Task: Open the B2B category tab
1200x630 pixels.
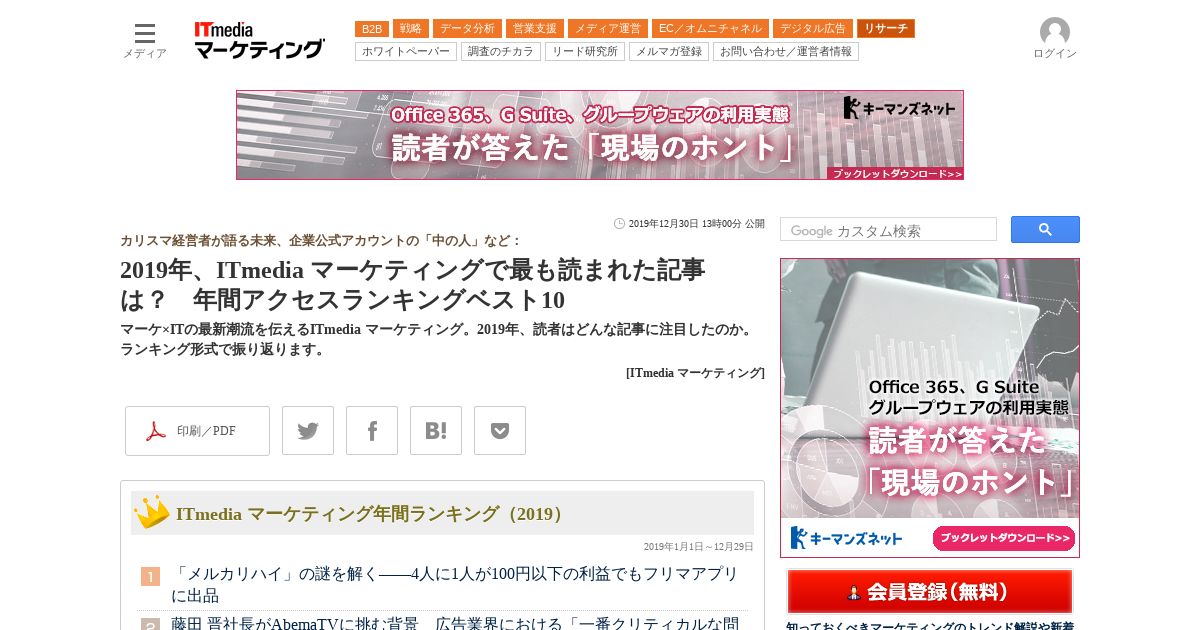Action: (372, 29)
